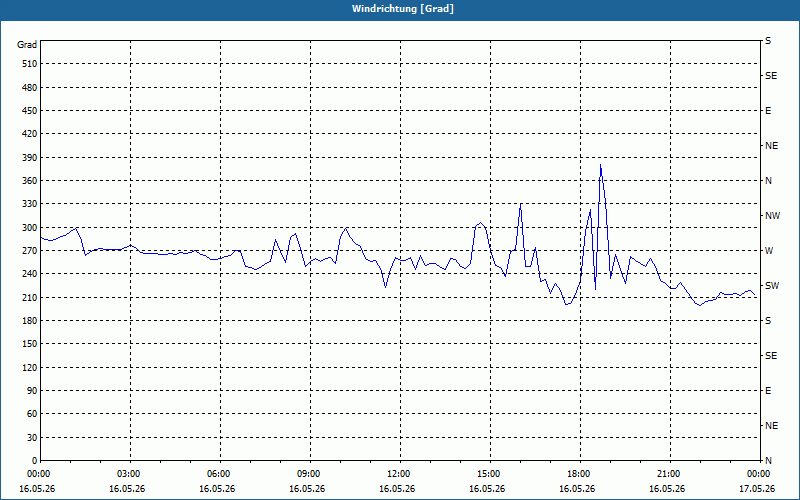Click the 12:00 time axis label
The width and height of the screenshot is (800, 500).
tap(399, 474)
